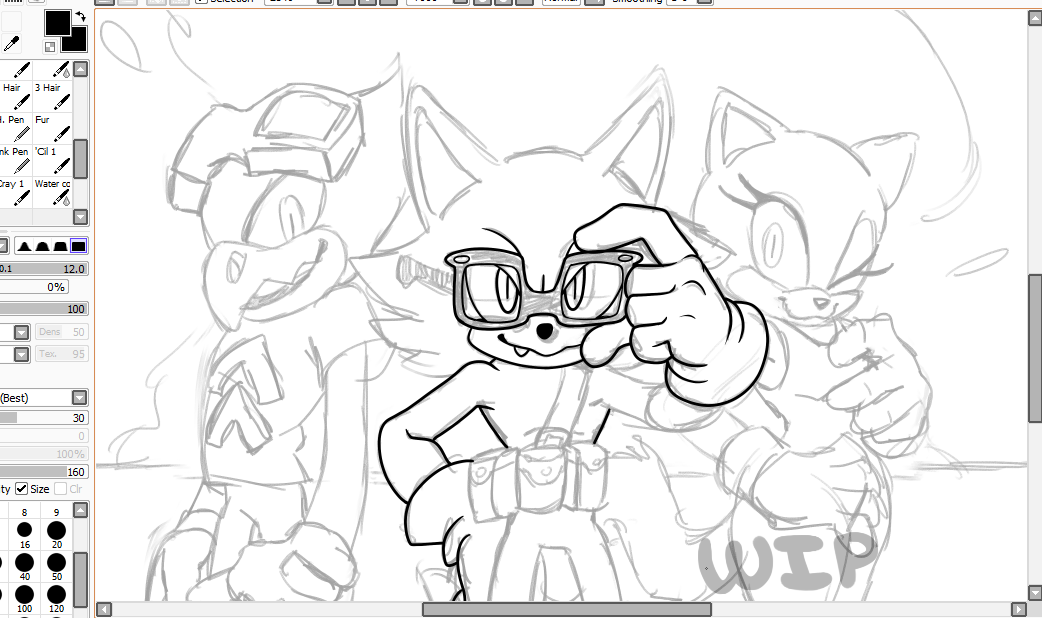
Task: Swap foreground and background colors arrow
Action: 80,16
